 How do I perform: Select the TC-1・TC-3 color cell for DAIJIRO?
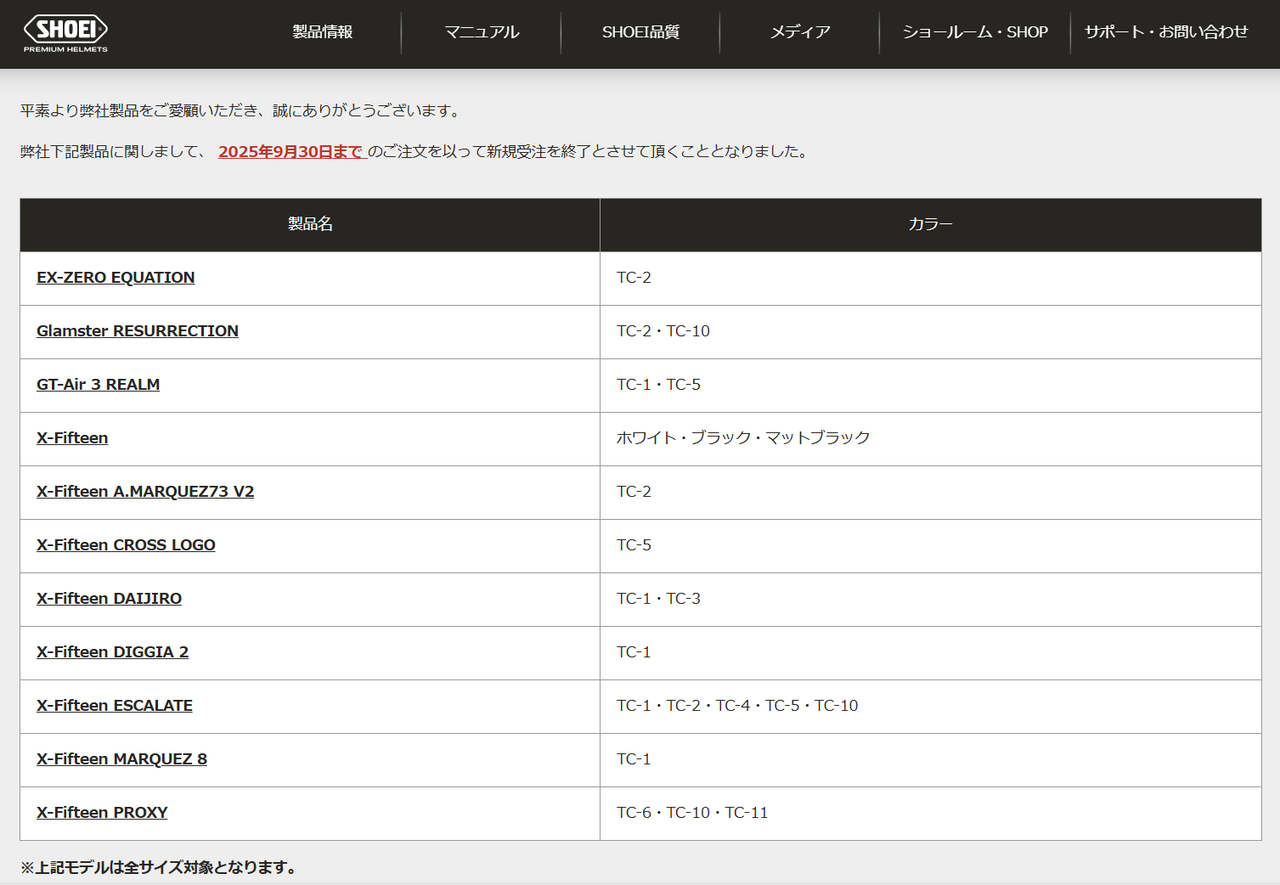(931, 600)
